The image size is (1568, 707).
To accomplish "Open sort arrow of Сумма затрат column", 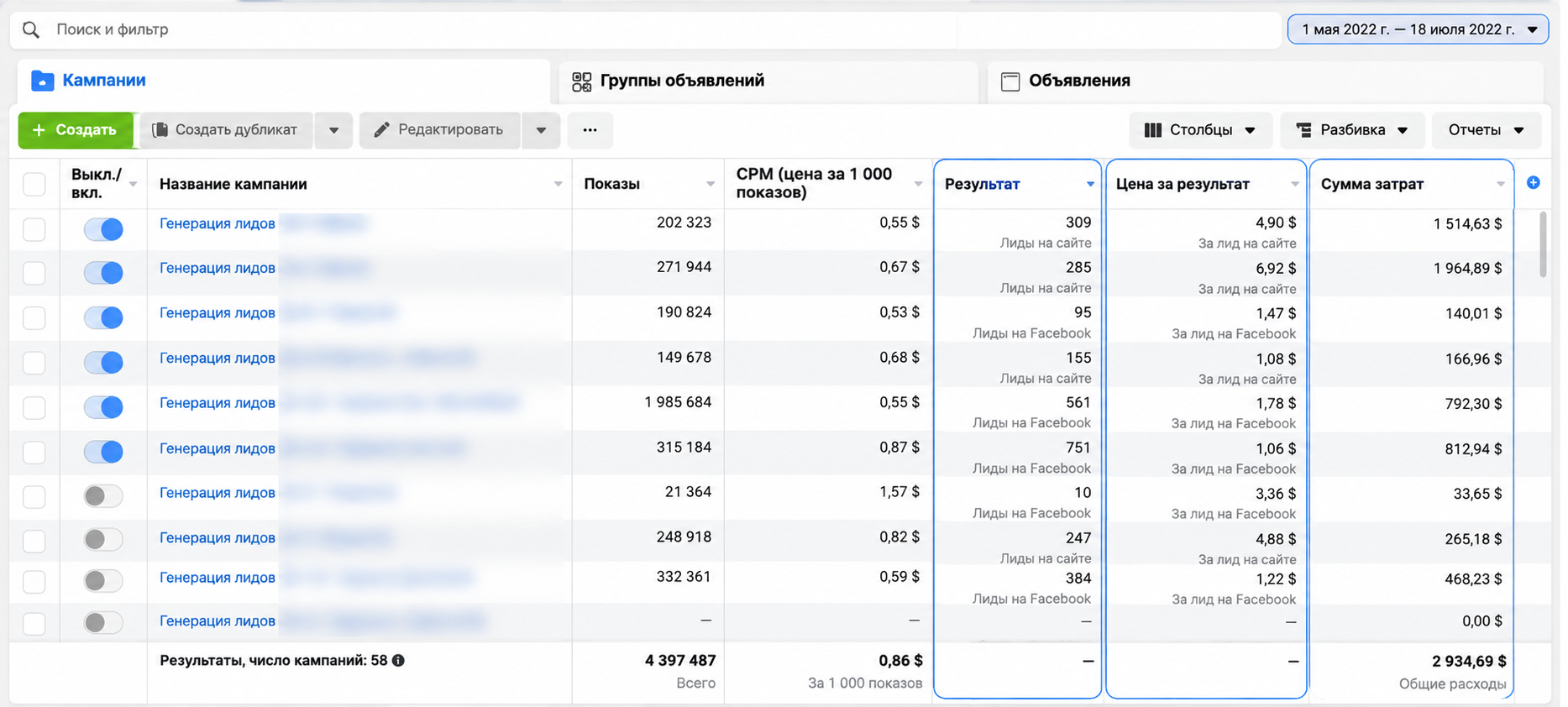I will coord(1500,185).
